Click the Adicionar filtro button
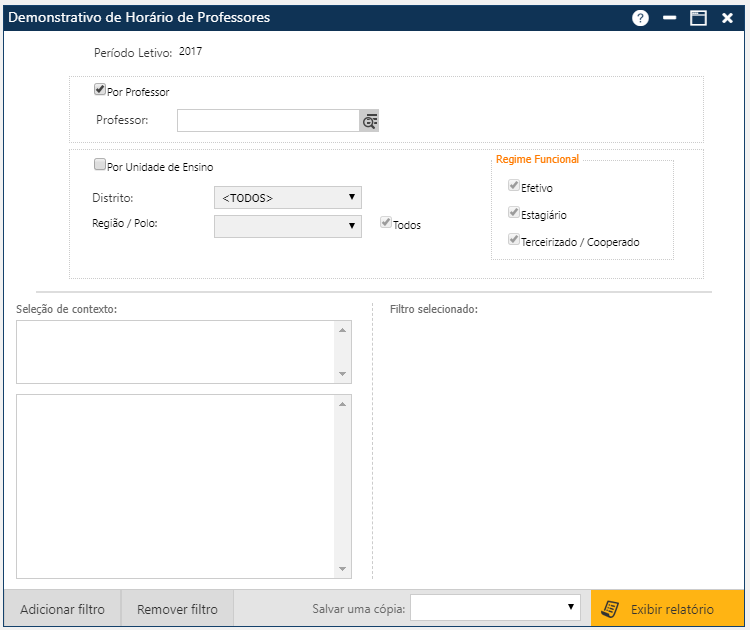This screenshot has width=750, height=630. point(62,609)
